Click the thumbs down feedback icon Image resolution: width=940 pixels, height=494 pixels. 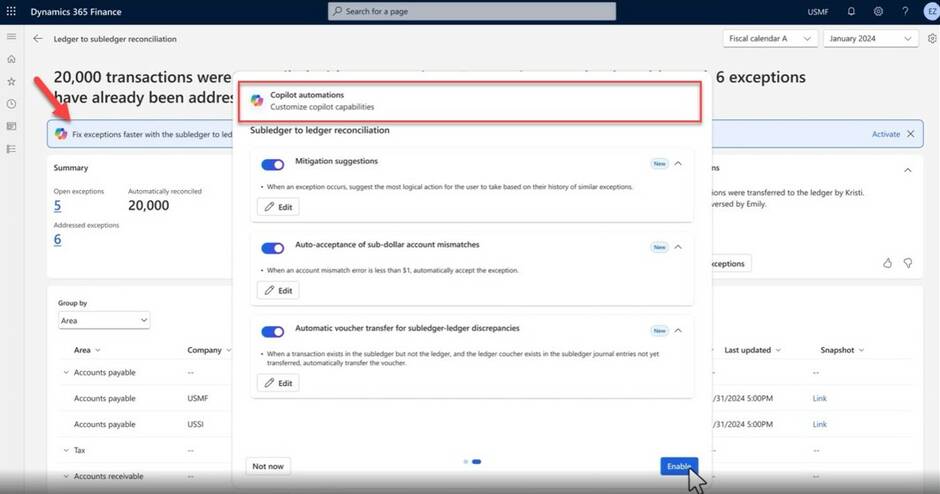(x=908, y=263)
